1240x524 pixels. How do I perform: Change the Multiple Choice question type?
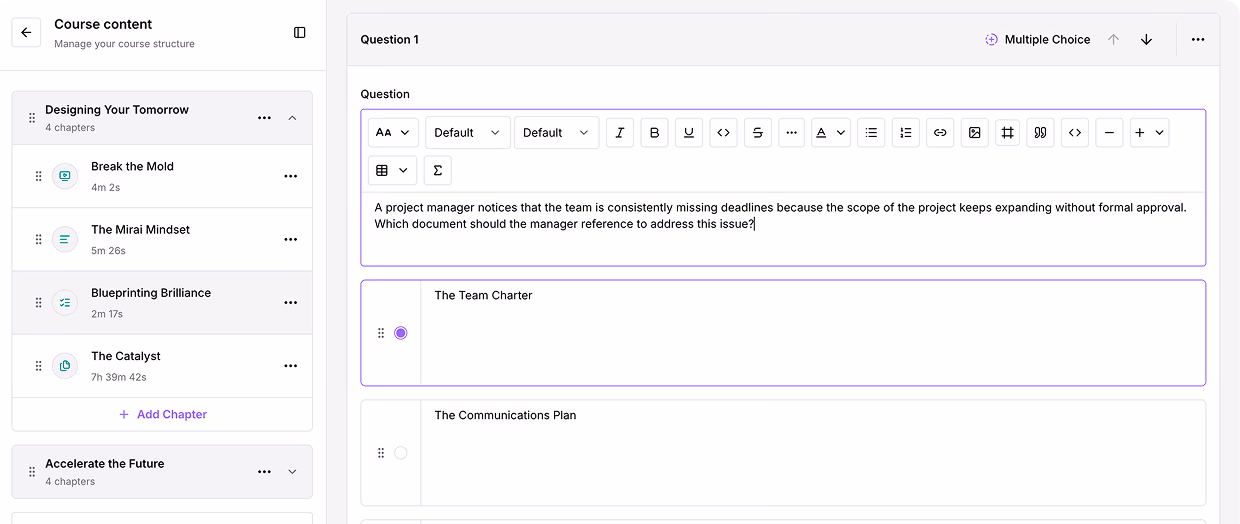click(x=1037, y=40)
